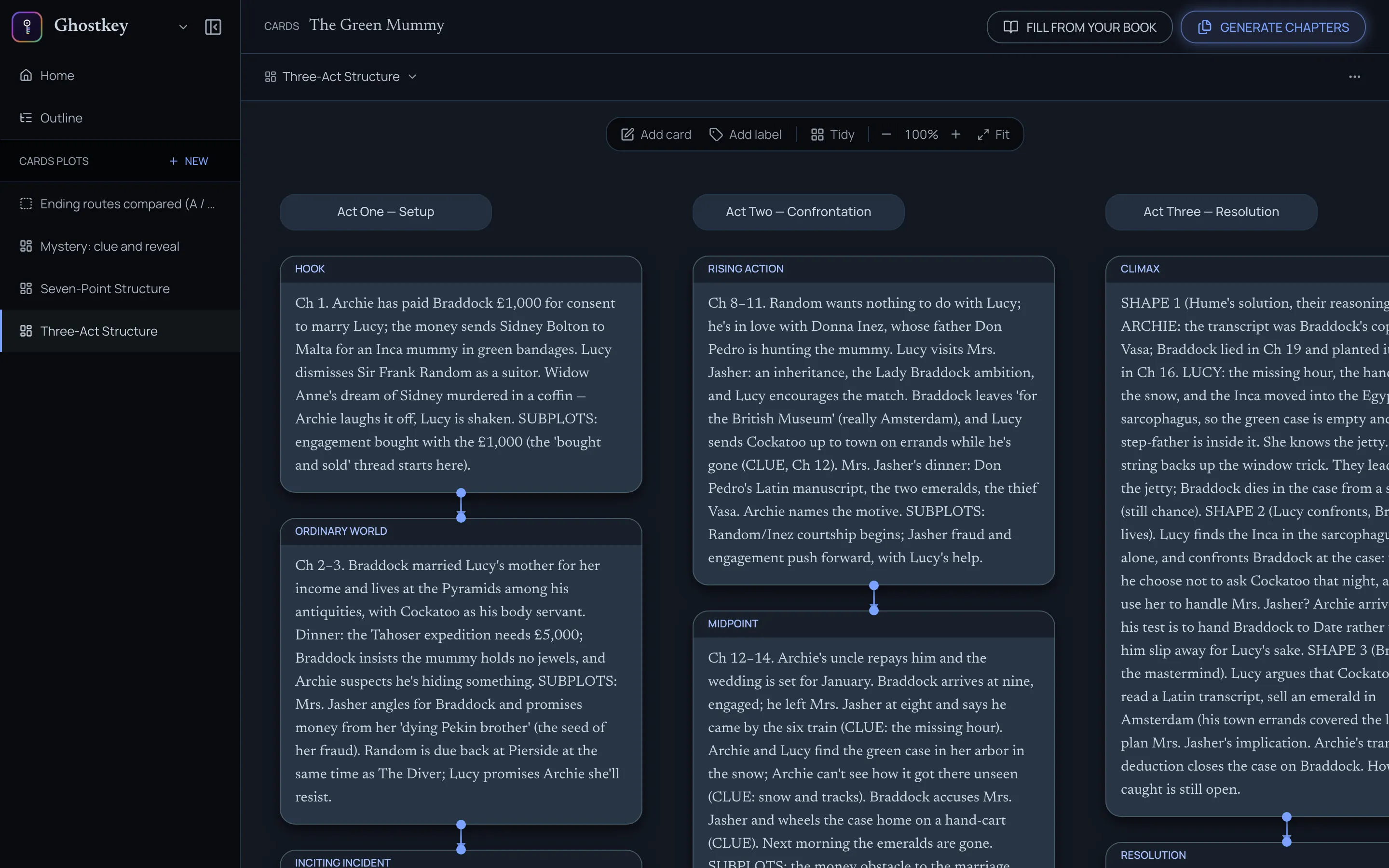Select the Act Two — Confrontation label
The width and height of the screenshot is (1389, 868).
click(798, 212)
